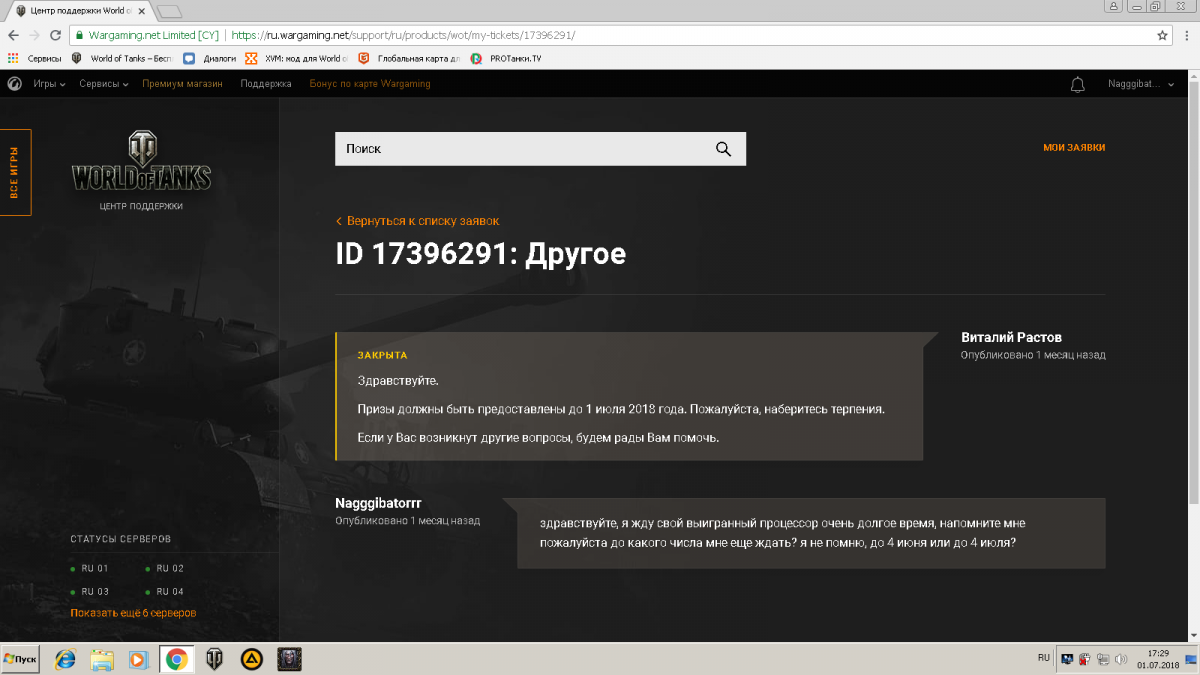
Task: Open the Nagggibat account dropdown
Action: point(1141,84)
